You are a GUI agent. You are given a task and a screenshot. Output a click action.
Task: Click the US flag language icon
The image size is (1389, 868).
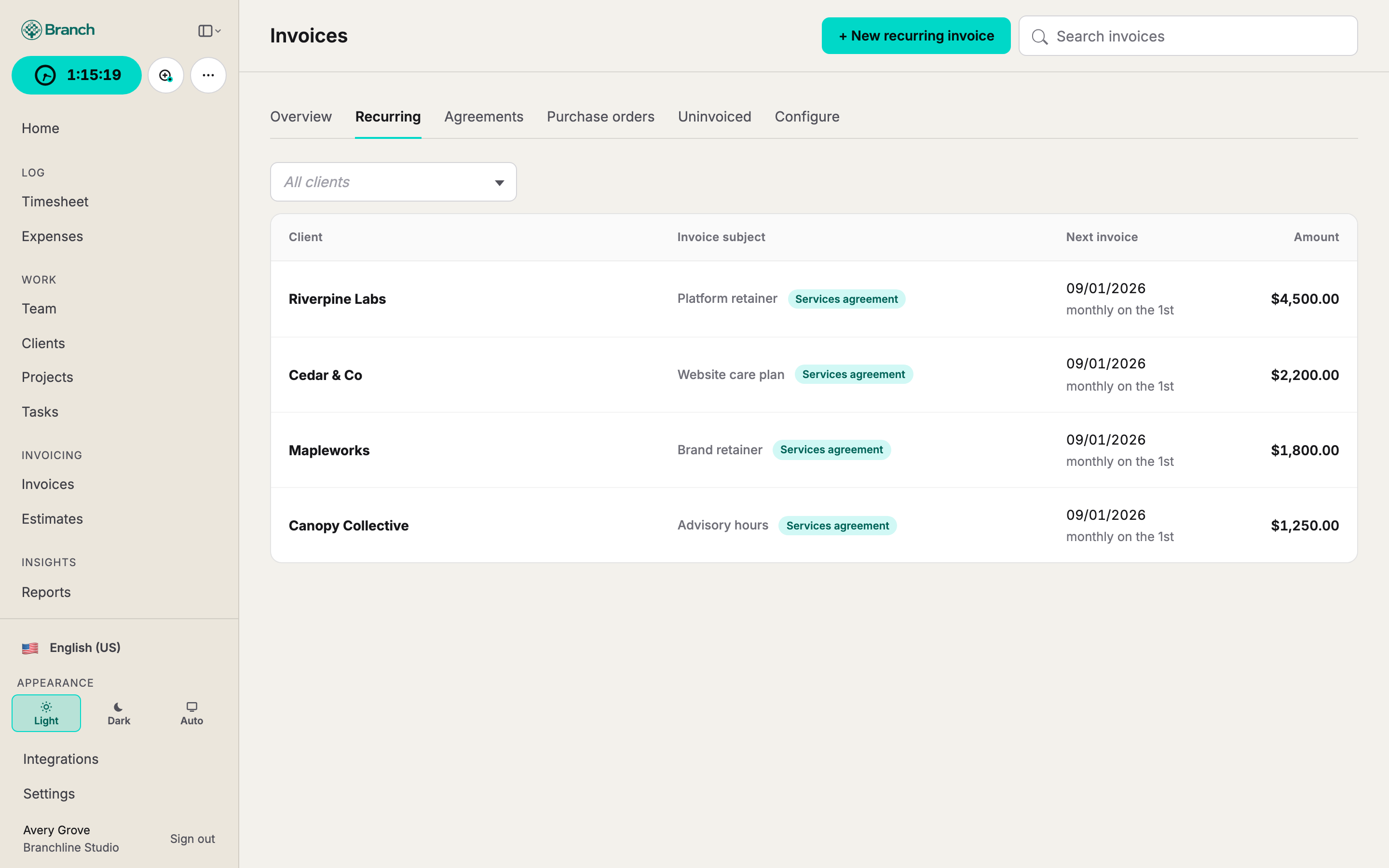[x=30, y=648]
